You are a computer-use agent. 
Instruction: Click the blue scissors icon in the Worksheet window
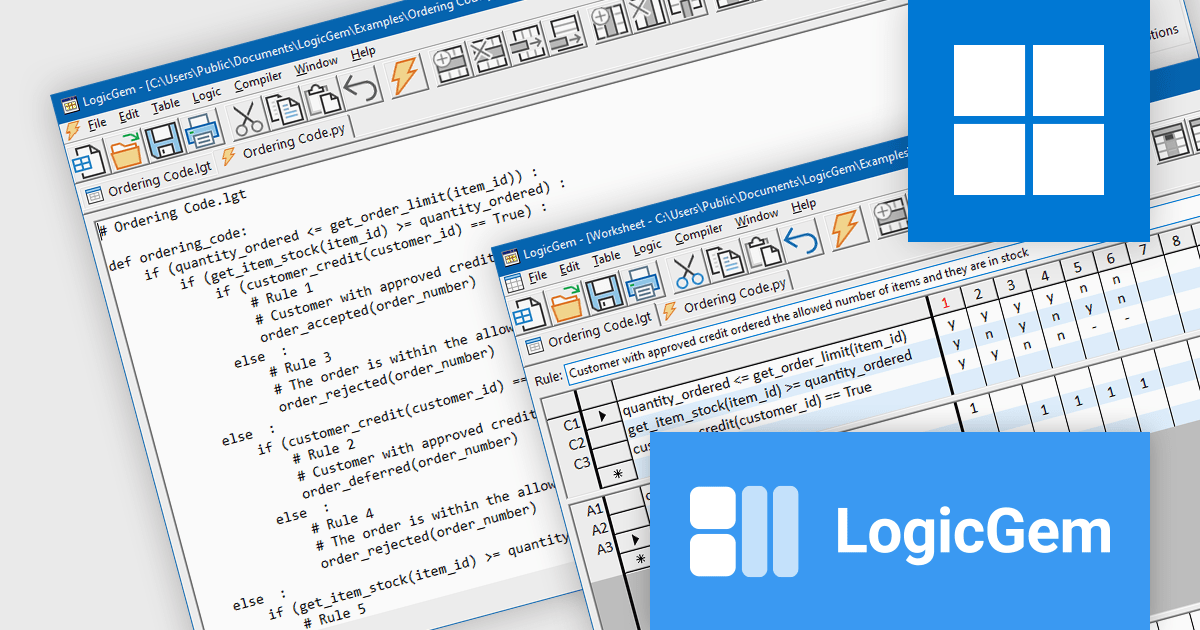(686, 272)
